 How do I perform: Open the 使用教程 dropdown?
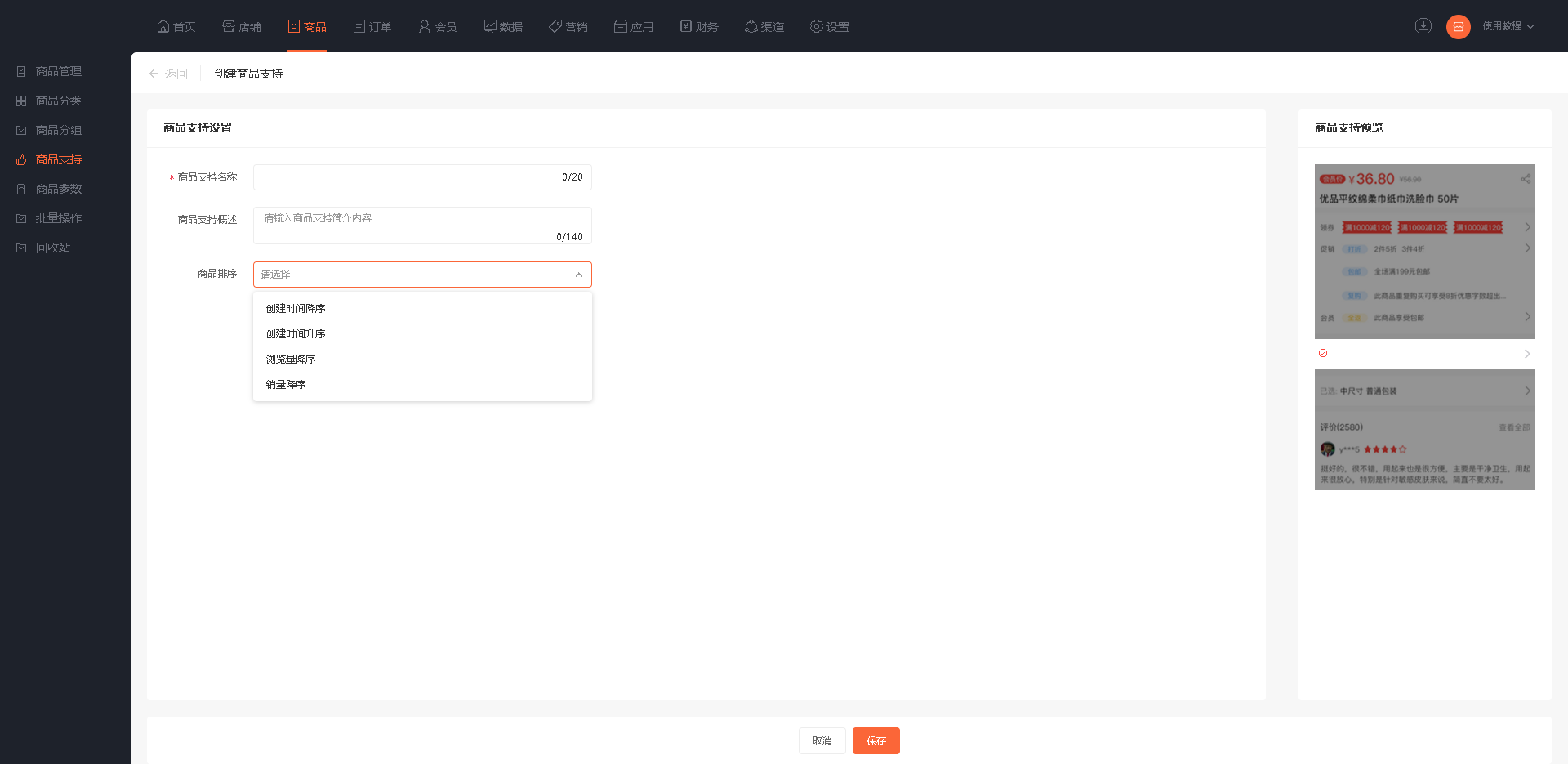[1508, 26]
